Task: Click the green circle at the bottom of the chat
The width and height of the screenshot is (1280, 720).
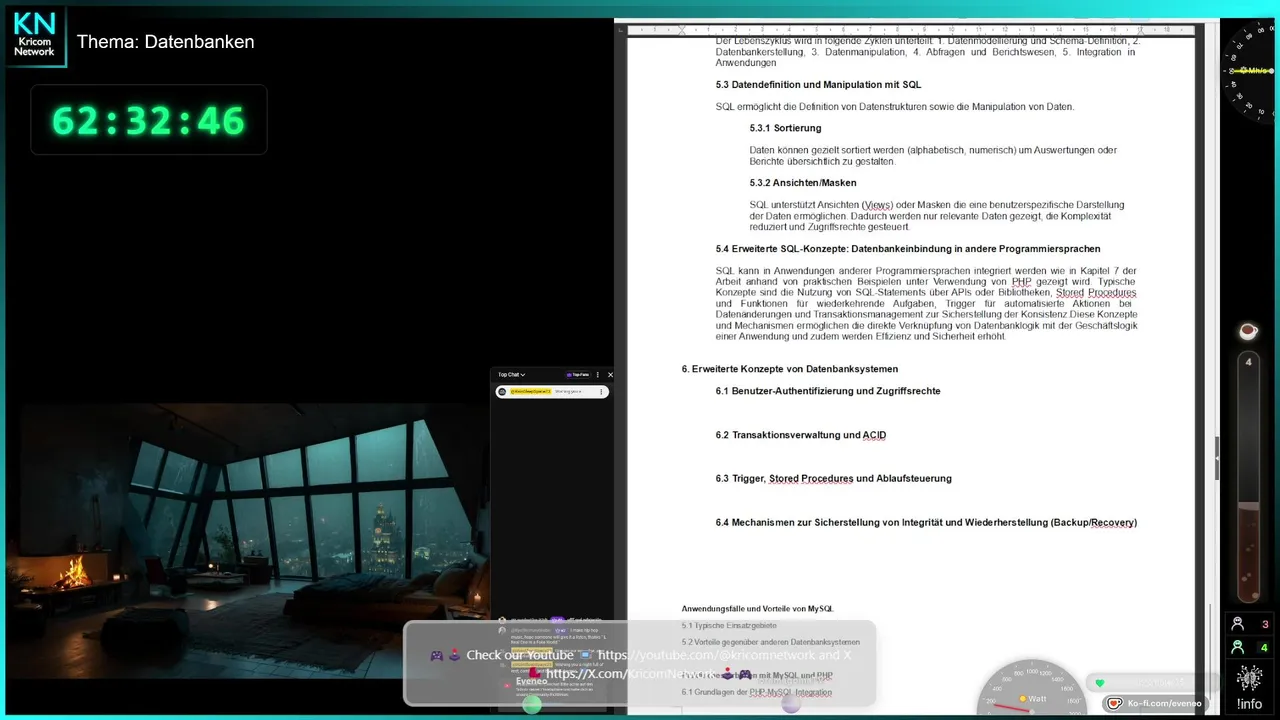Action: point(532,704)
